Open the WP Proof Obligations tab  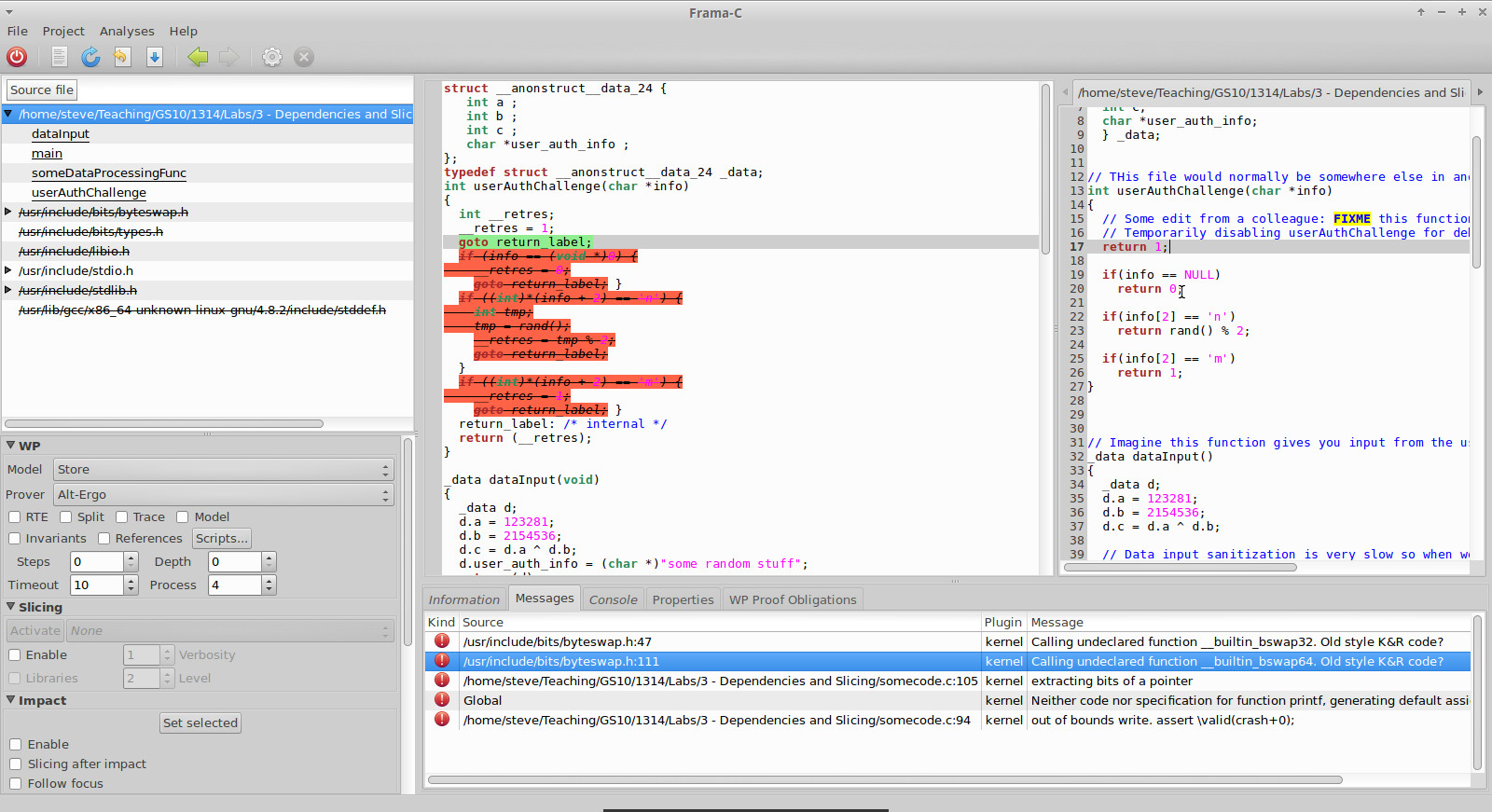[793, 599]
